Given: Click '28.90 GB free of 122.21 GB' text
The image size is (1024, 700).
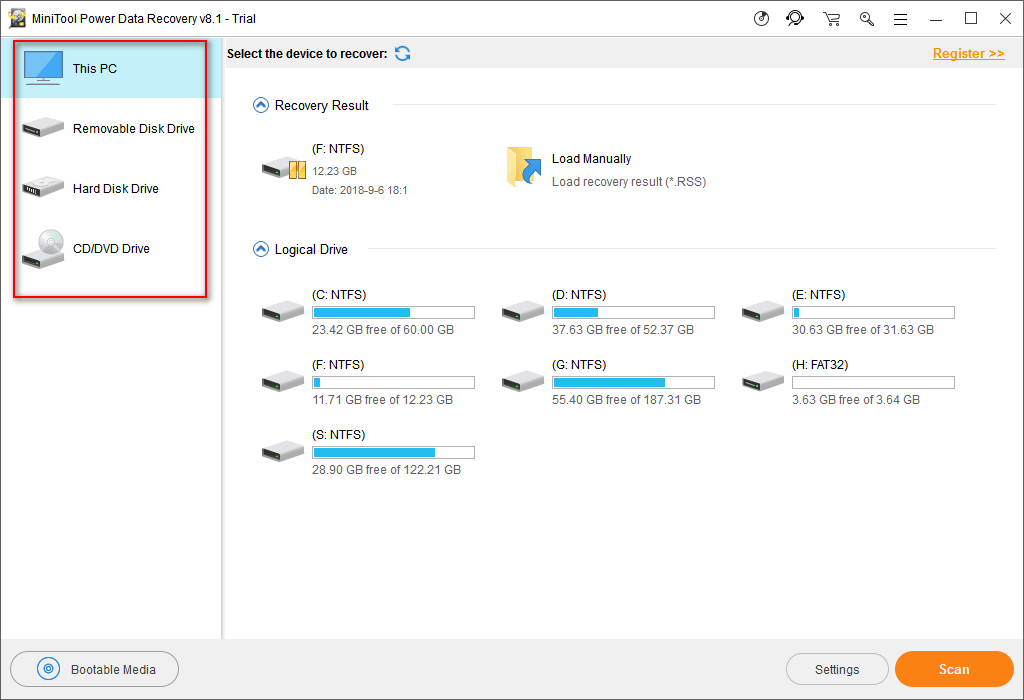Looking at the screenshot, I should [387, 469].
